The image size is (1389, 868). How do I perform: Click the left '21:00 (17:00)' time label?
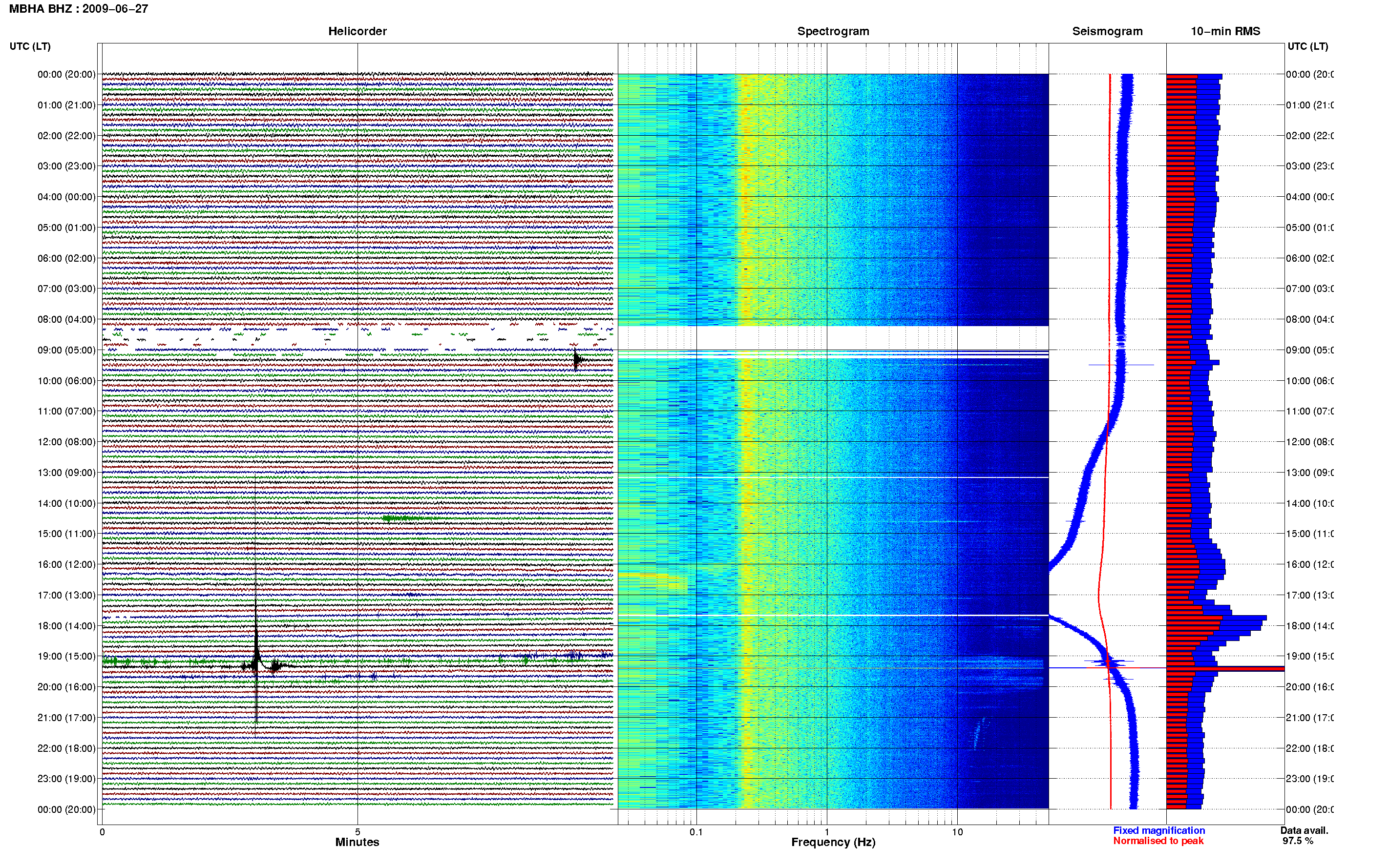pyautogui.click(x=66, y=718)
